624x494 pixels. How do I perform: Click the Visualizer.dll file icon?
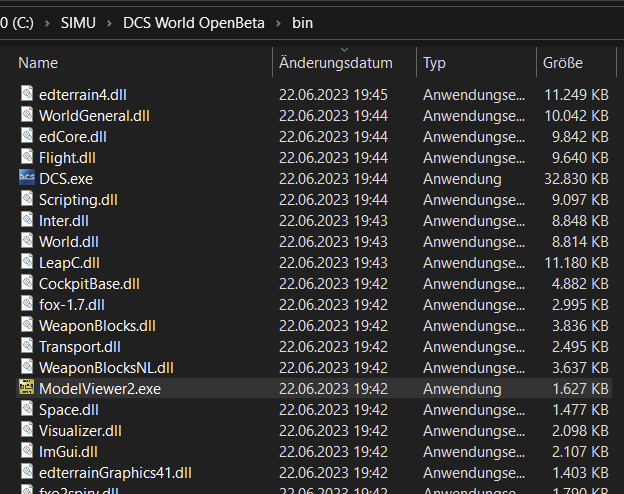coord(27,430)
